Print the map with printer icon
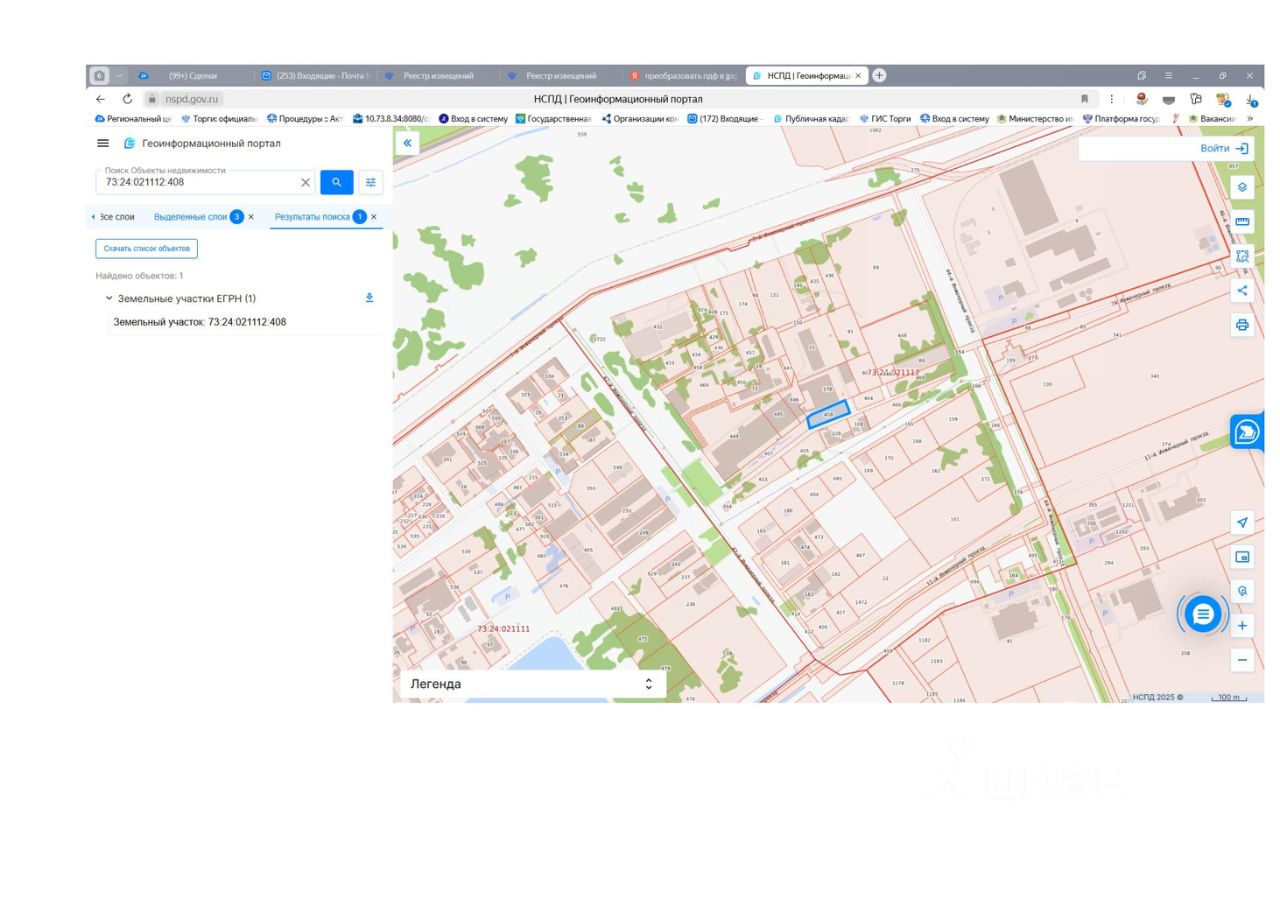This screenshot has width=1280, height=905. (x=1242, y=325)
